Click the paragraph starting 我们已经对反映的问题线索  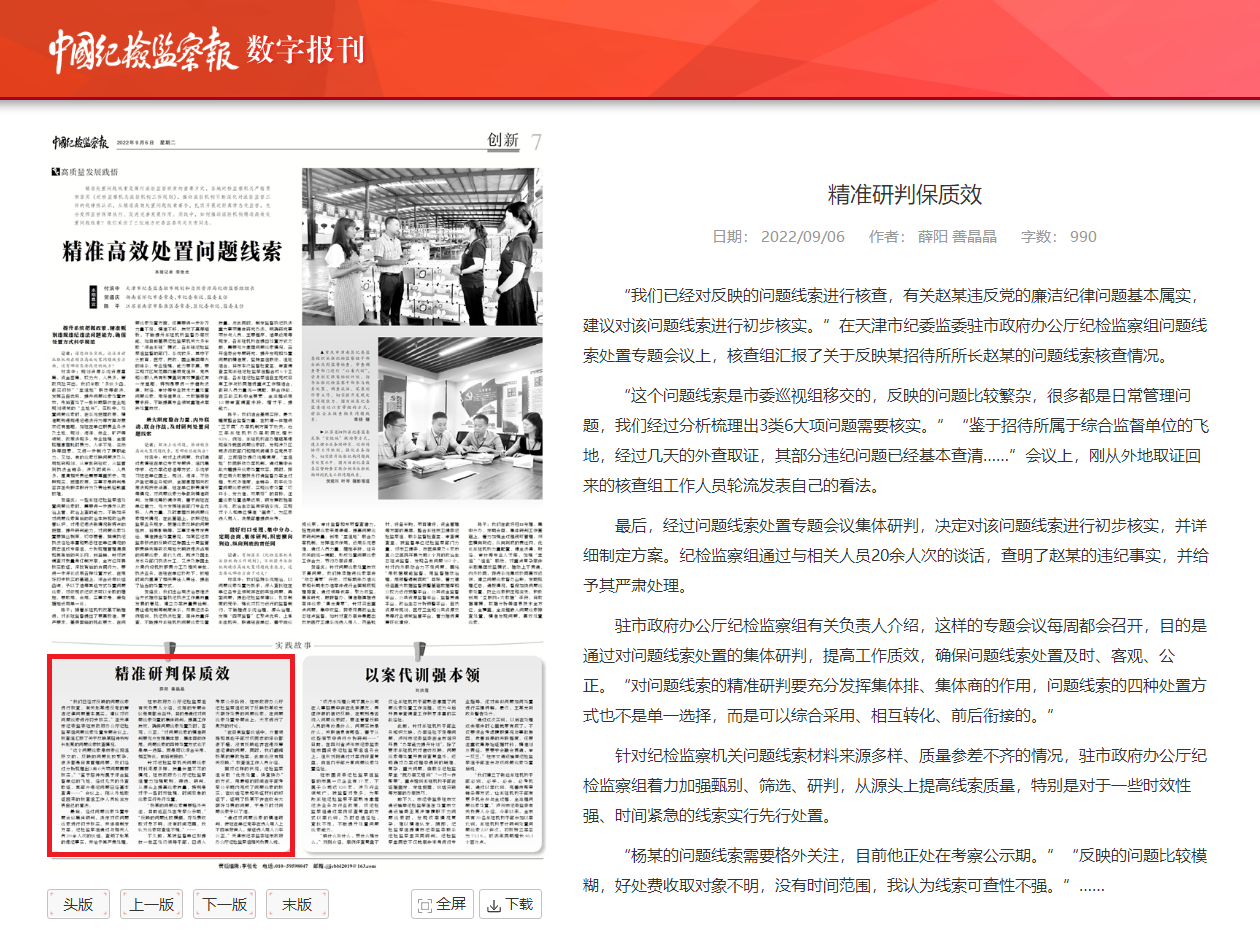(x=897, y=326)
